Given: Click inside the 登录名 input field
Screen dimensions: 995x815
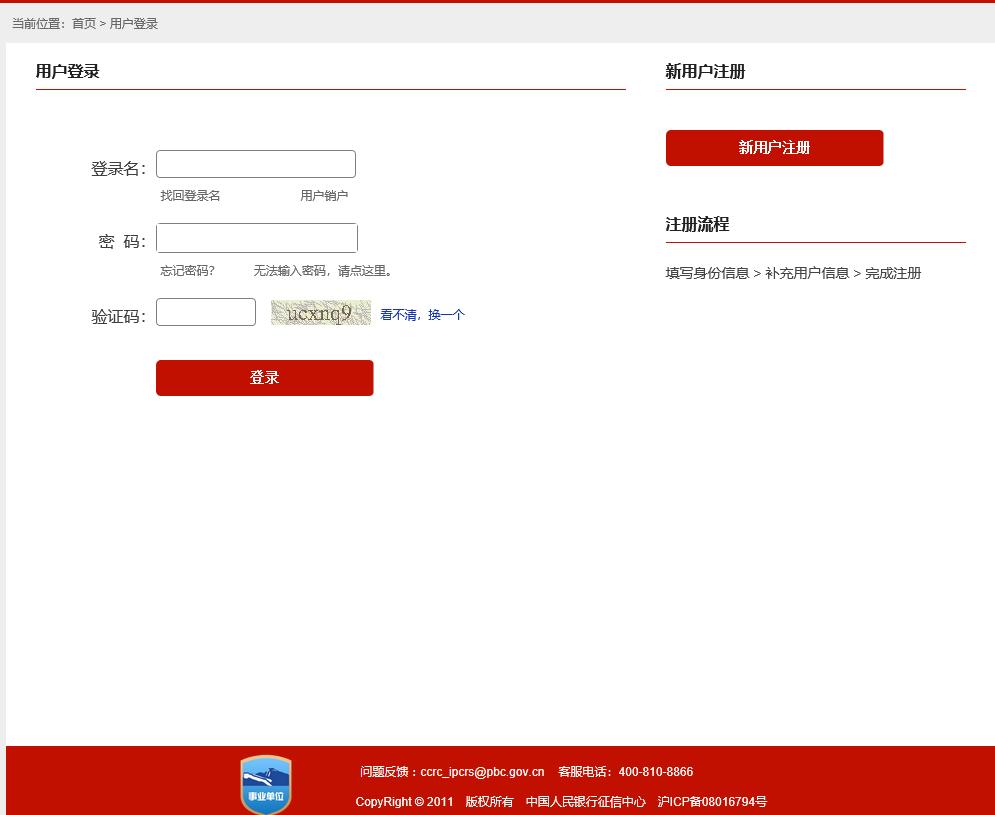Looking at the screenshot, I should [255, 163].
